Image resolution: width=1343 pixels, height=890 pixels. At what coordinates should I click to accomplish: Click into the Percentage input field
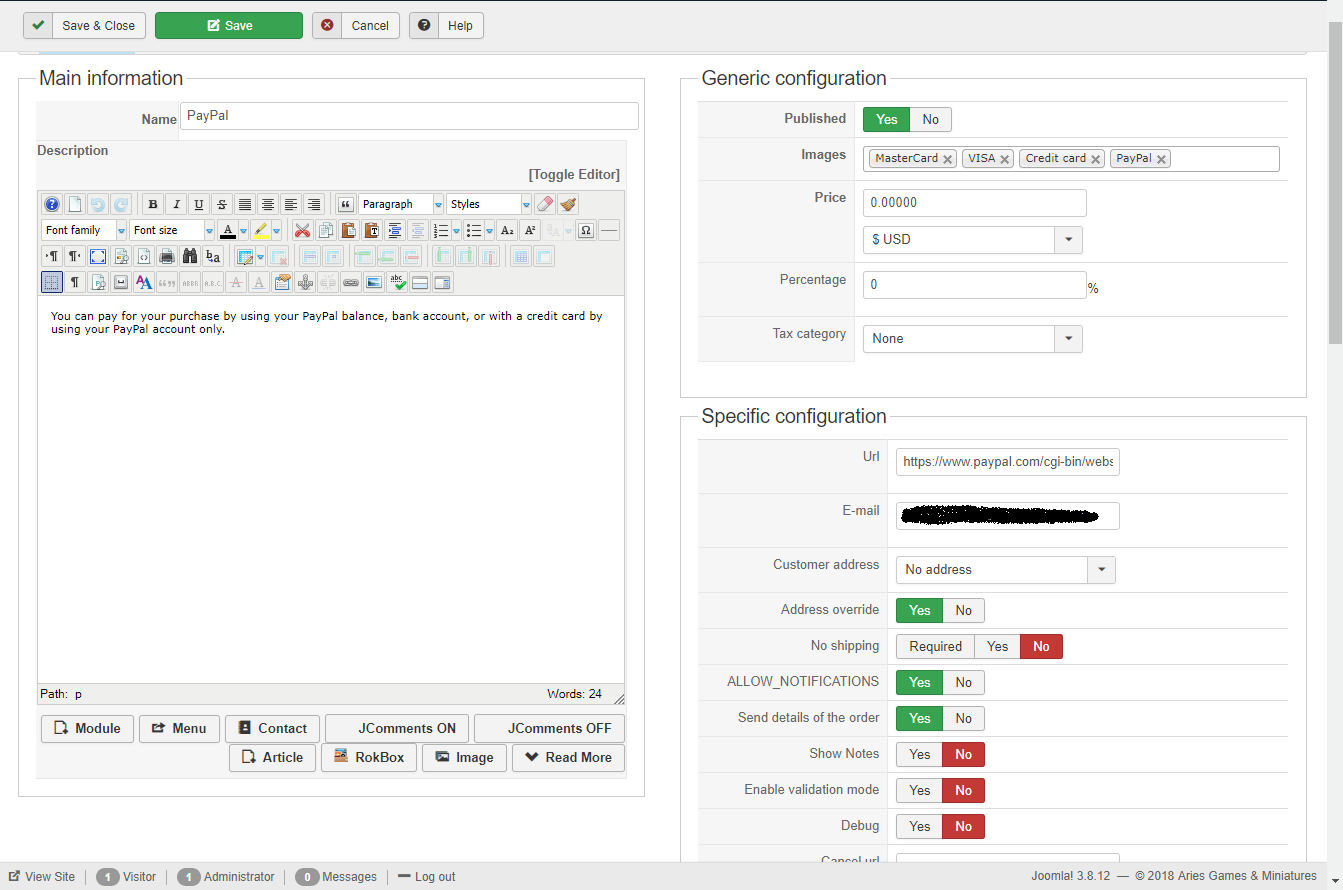[x=975, y=285]
